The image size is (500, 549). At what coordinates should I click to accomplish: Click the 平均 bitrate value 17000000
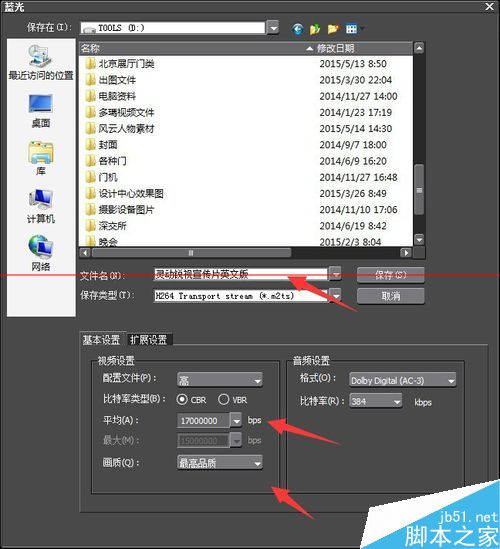[x=204, y=421]
